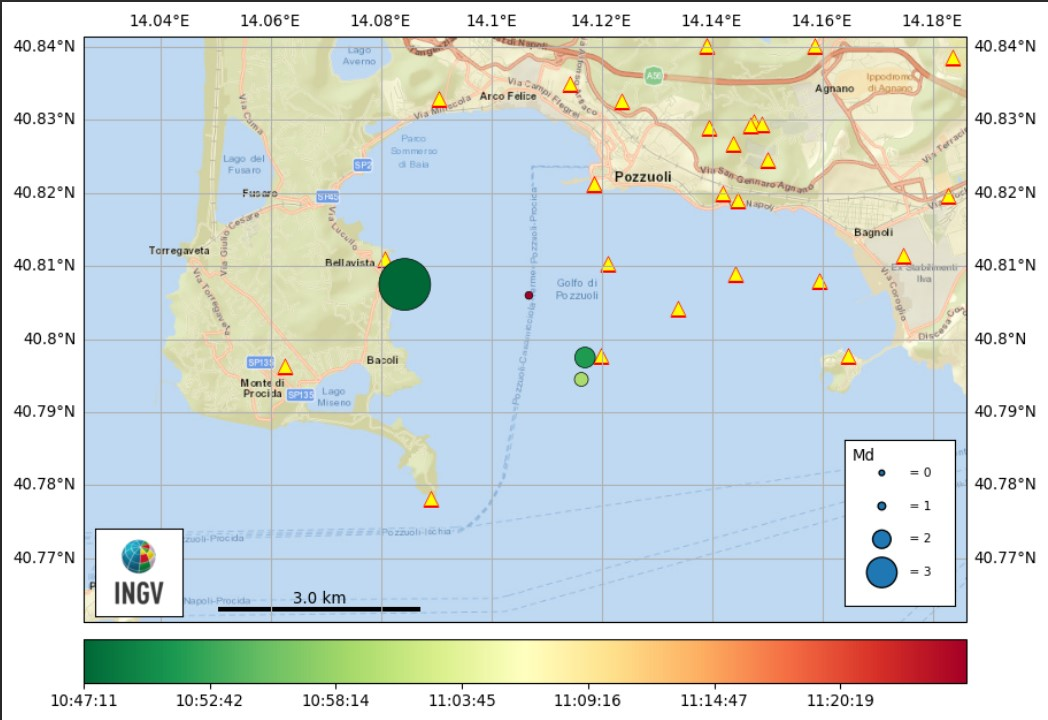
Task: Click the light green earthquake circle
Action: (x=581, y=379)
